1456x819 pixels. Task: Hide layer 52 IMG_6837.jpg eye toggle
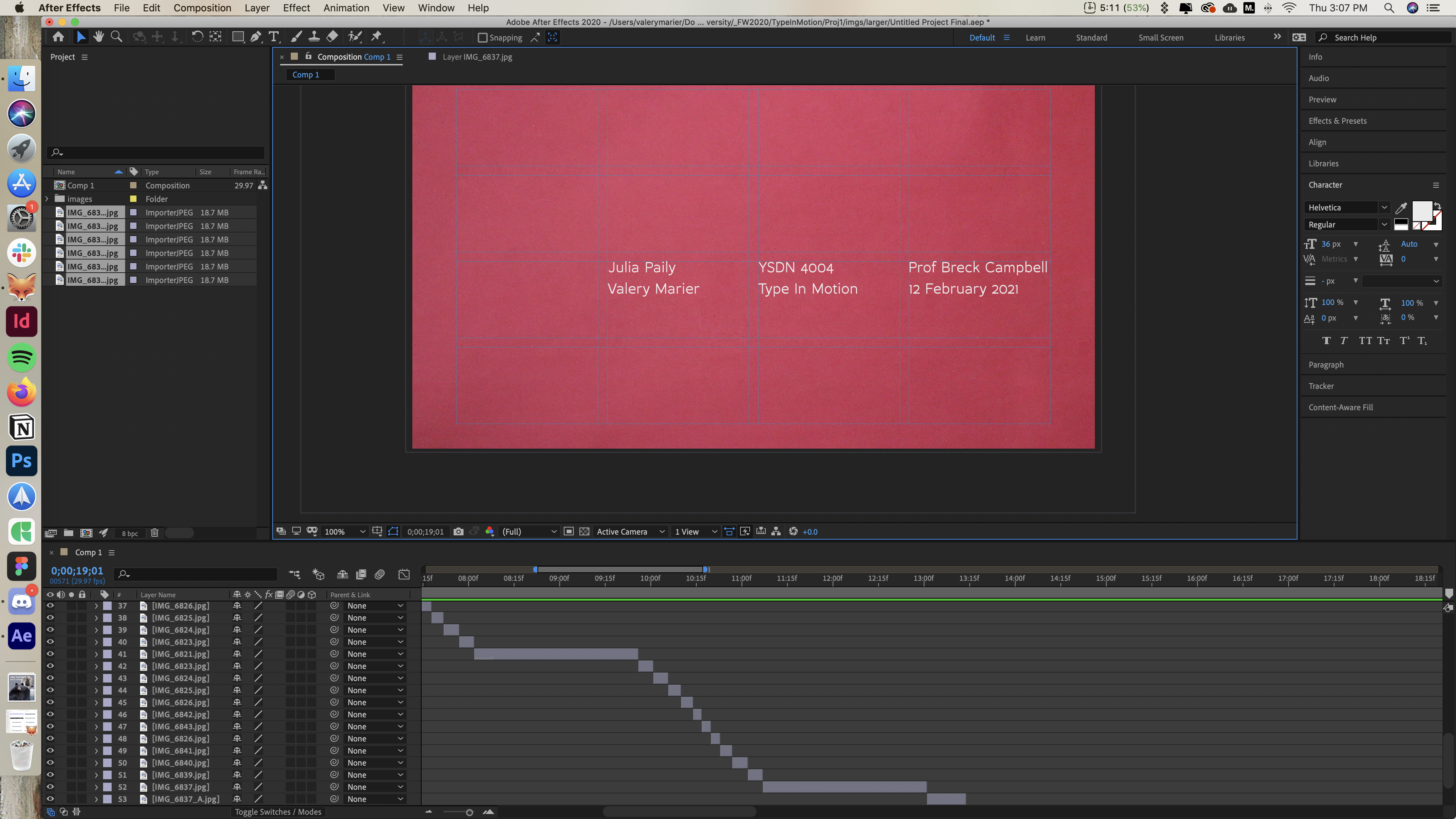50,787
